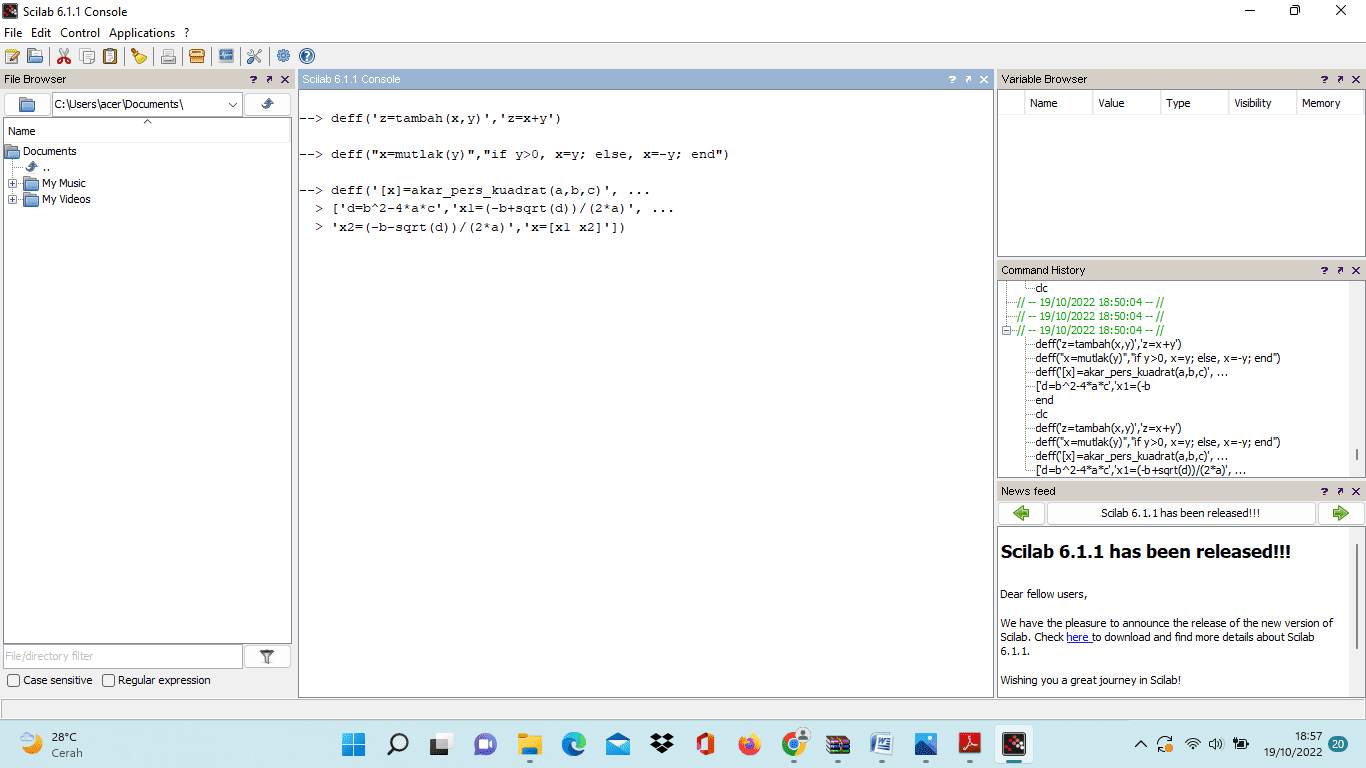
Task: Close the File Browser panel
Action: [285, 79]
